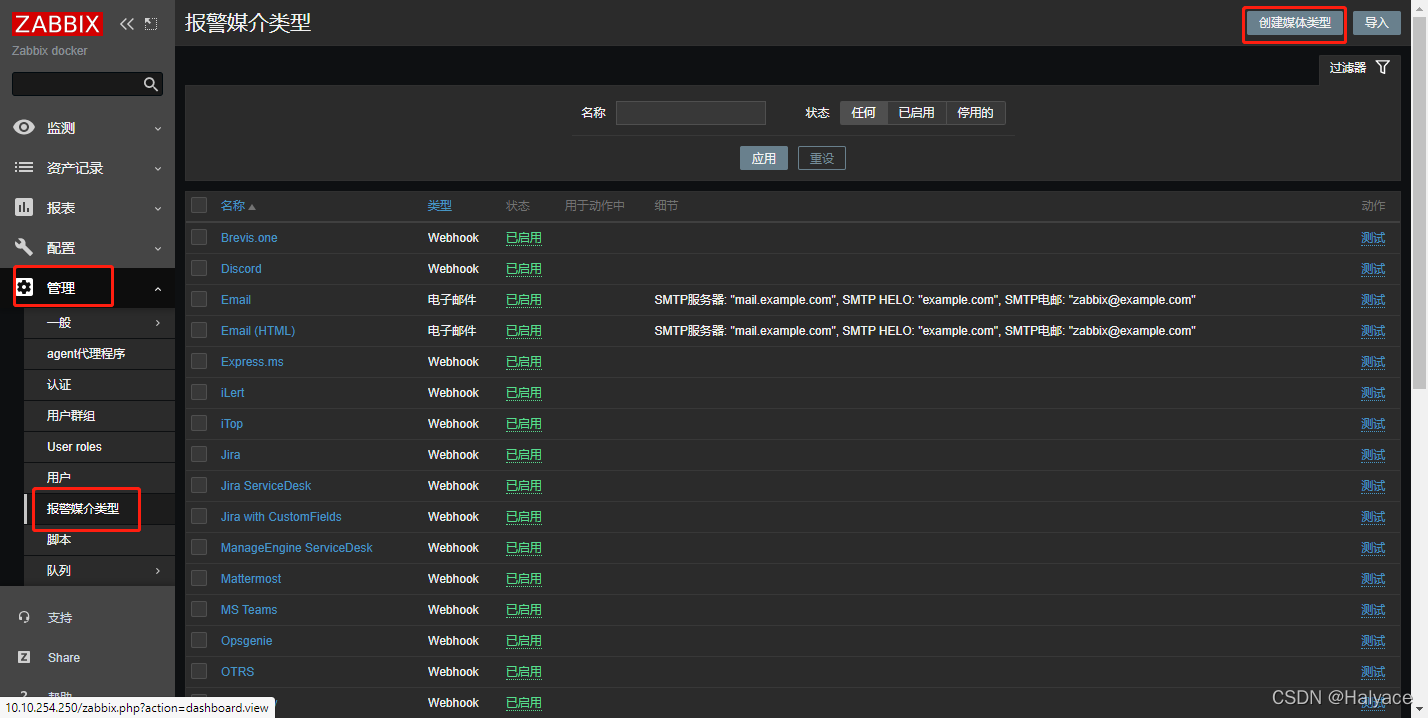Open the Email (HTML) media type link
This screenshot has height=718, width=1428.
click(258, 331)
